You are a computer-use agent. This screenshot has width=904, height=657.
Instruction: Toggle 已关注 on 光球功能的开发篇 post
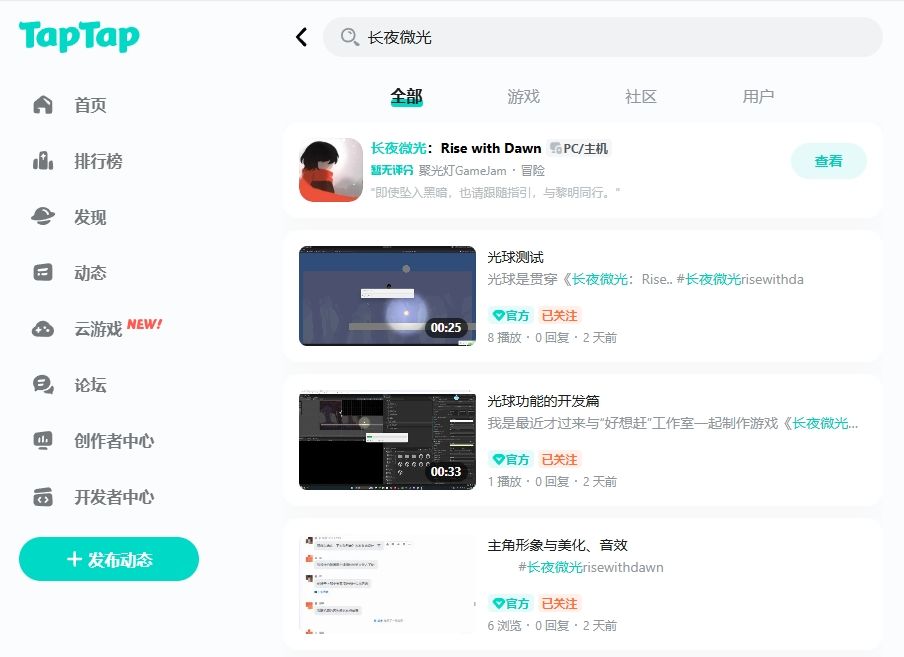click(559, 459)
